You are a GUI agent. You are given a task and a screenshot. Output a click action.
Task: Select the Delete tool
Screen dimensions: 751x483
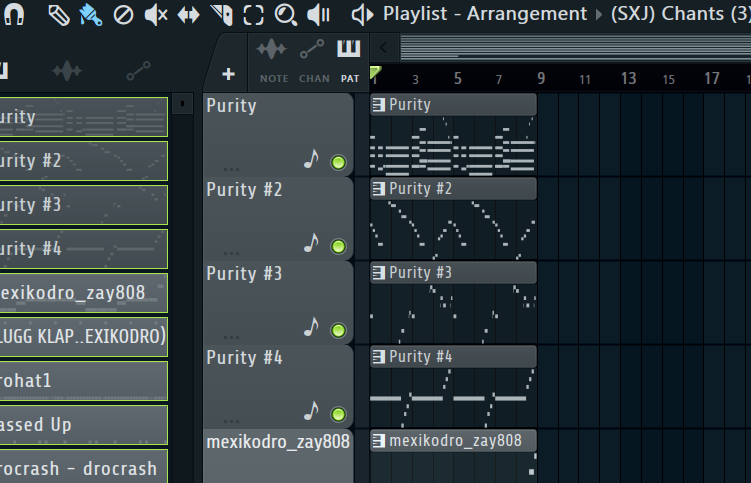pos(123,15)
